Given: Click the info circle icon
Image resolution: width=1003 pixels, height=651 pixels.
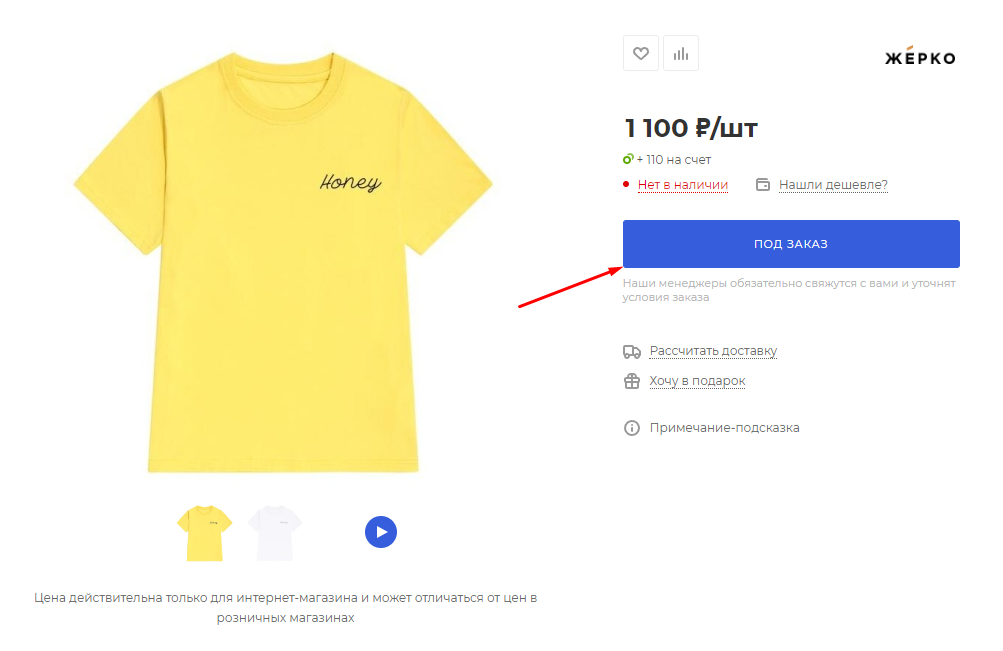Looking at the screenshot, I should [x=631, y=428].
